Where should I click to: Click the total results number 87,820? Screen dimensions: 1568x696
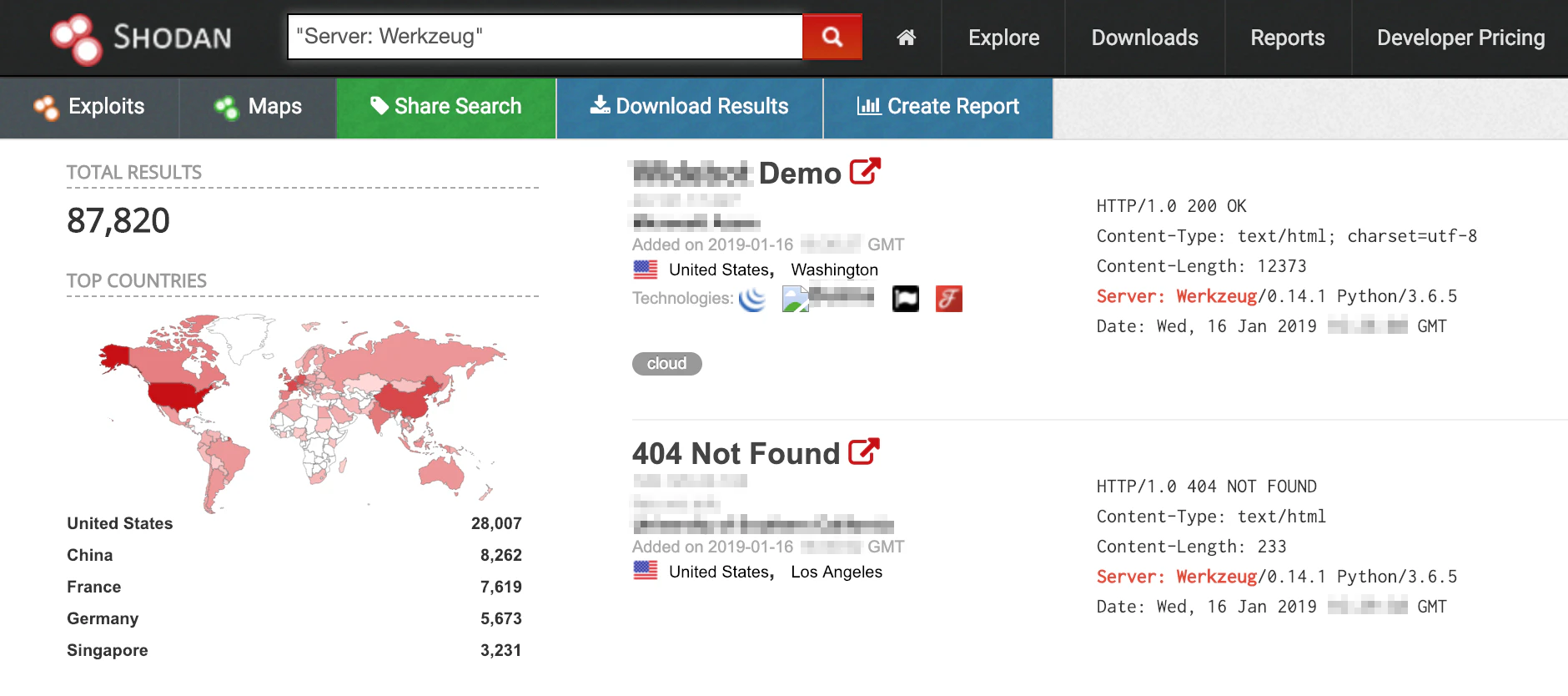118,221
